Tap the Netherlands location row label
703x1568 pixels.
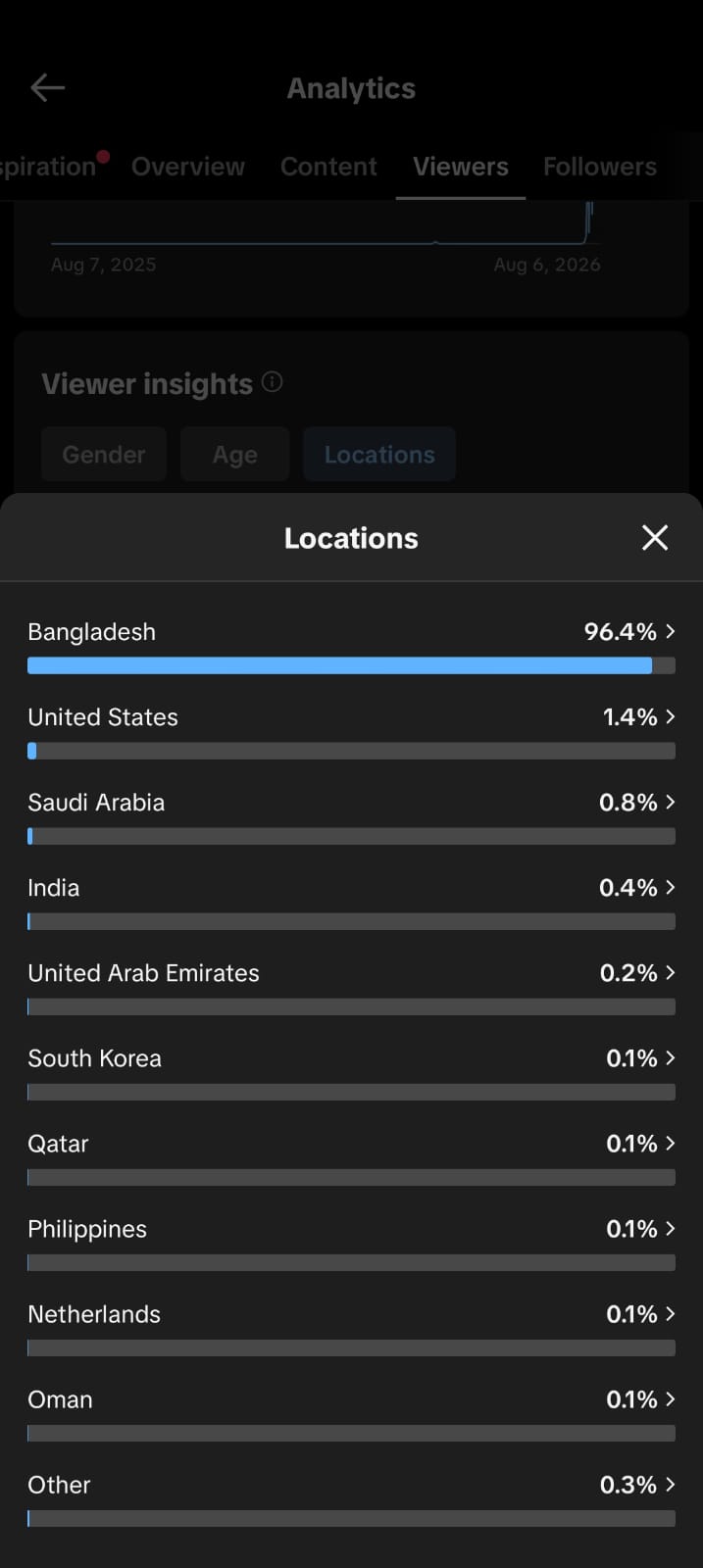94,1314
